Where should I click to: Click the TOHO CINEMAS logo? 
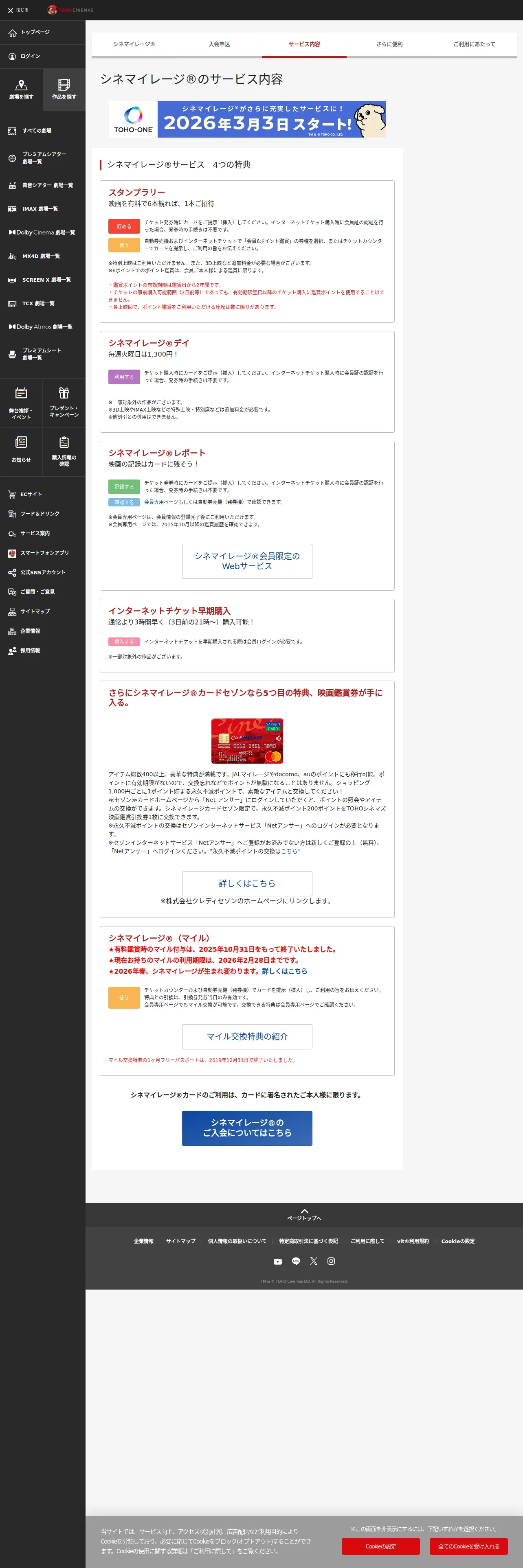point(70,10)
